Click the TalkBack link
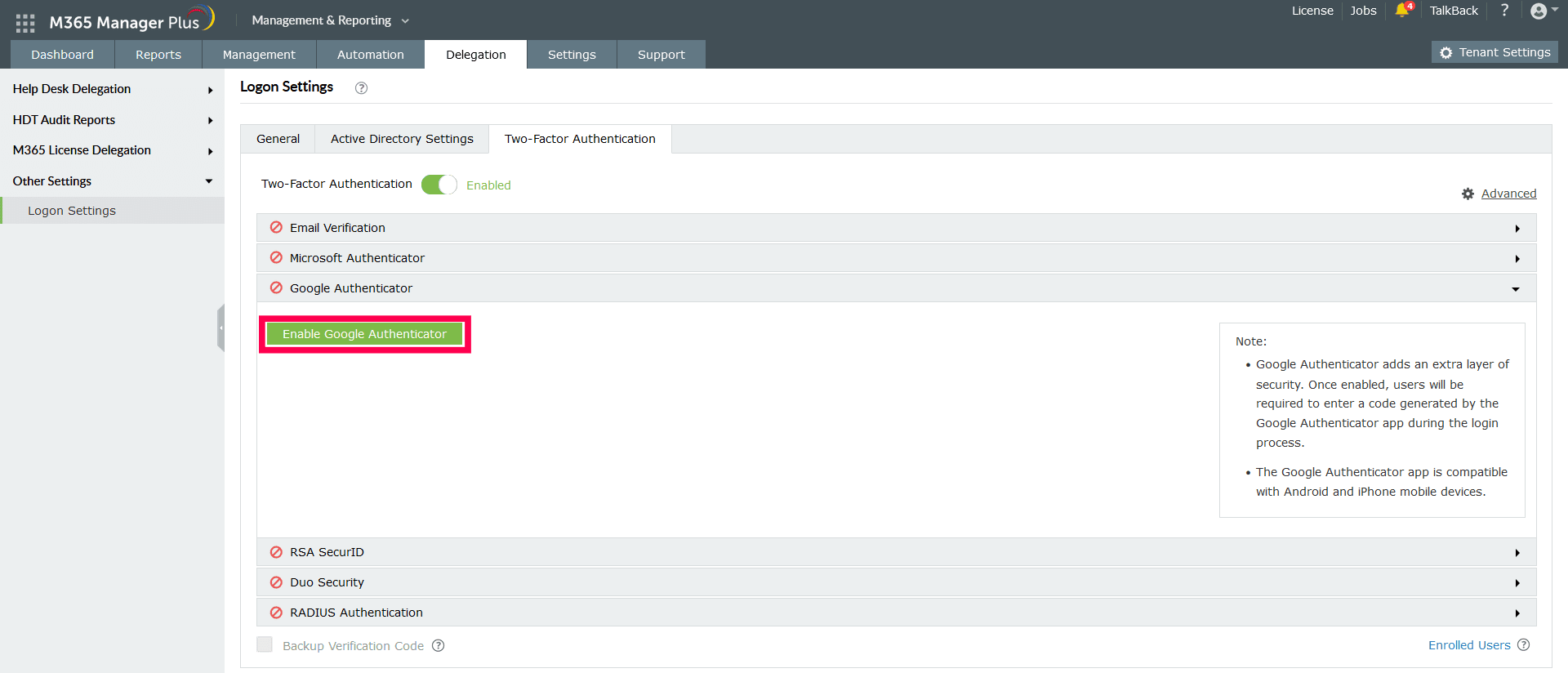Viewport: 1568px width, 673px height. click(1454, 11)
